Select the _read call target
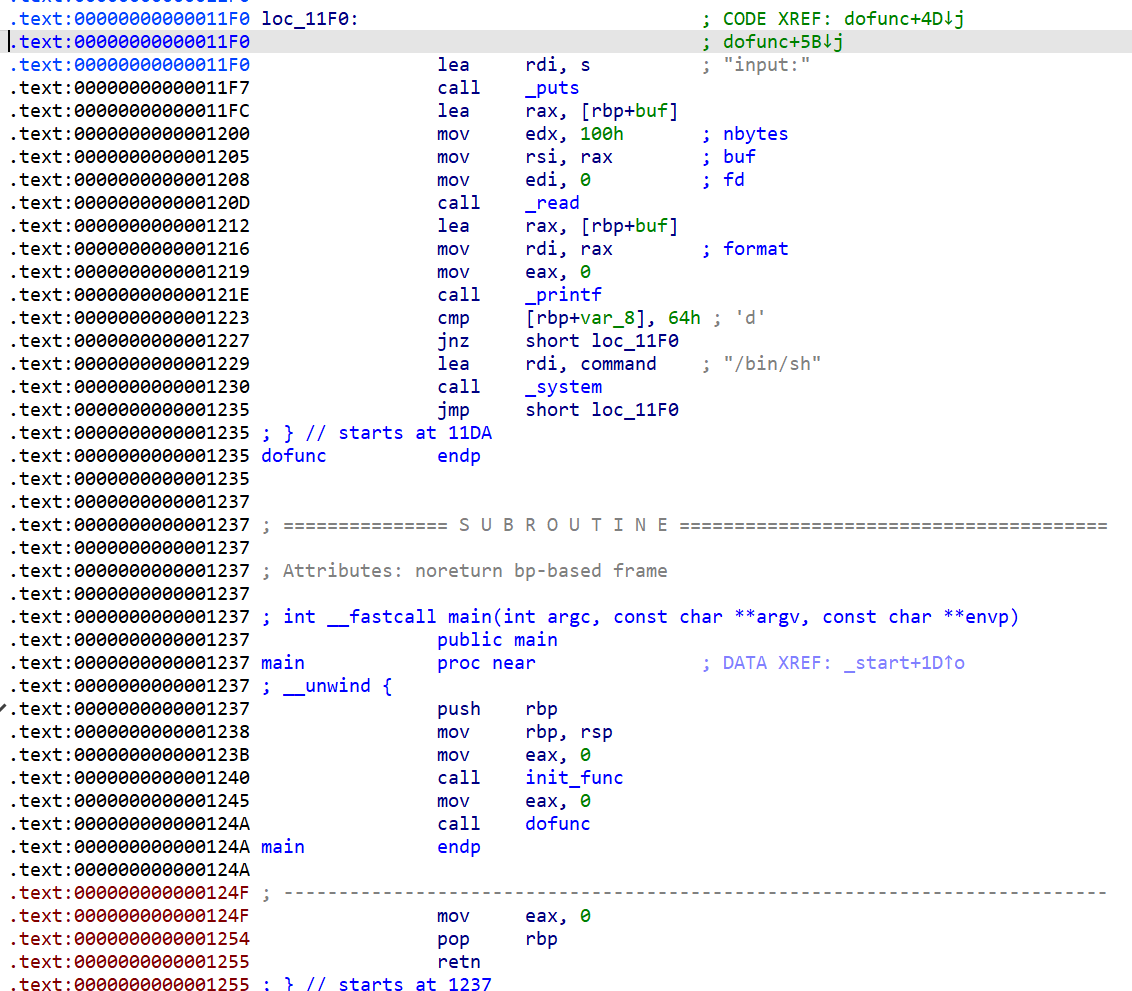Viewport: 1132px width, 991px height. pos(552,203)
